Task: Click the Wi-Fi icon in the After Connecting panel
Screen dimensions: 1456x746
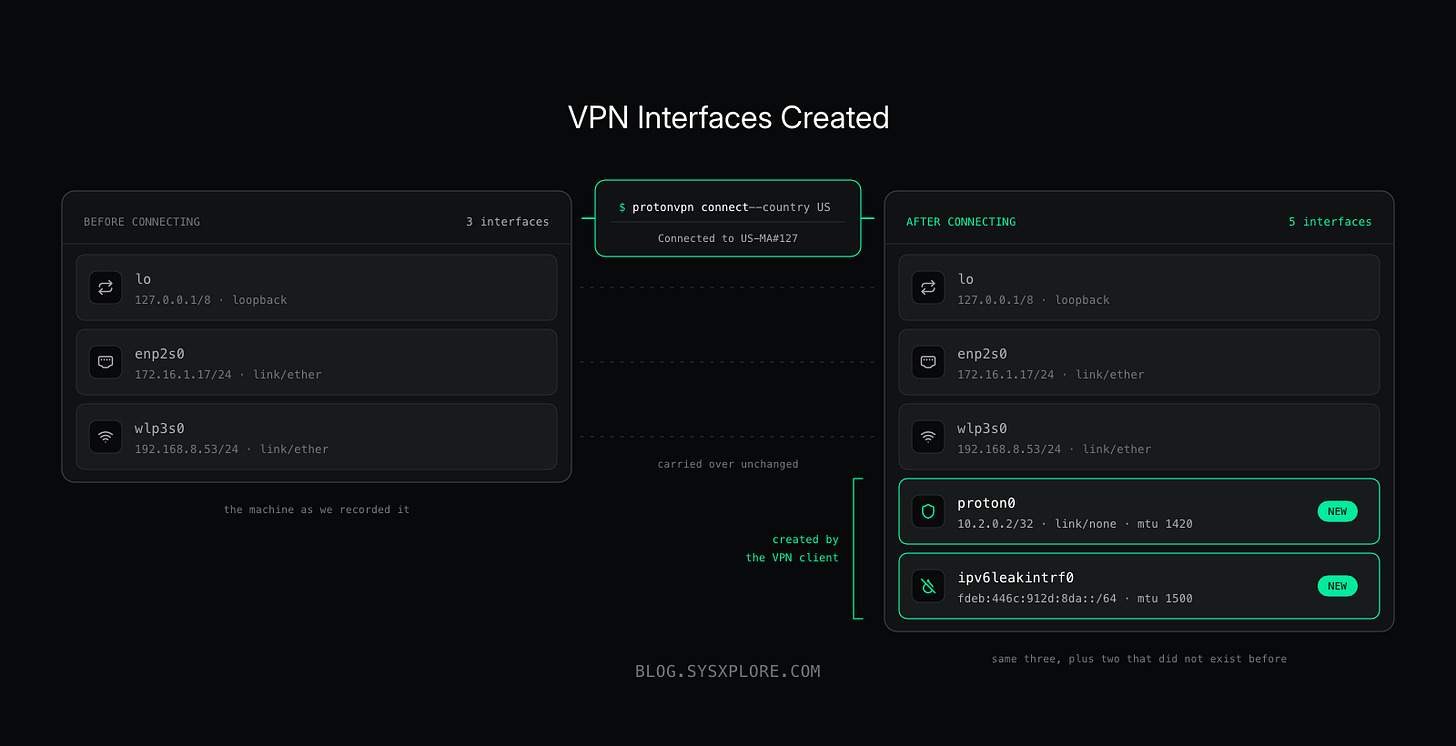Action: tap(928, 437)
